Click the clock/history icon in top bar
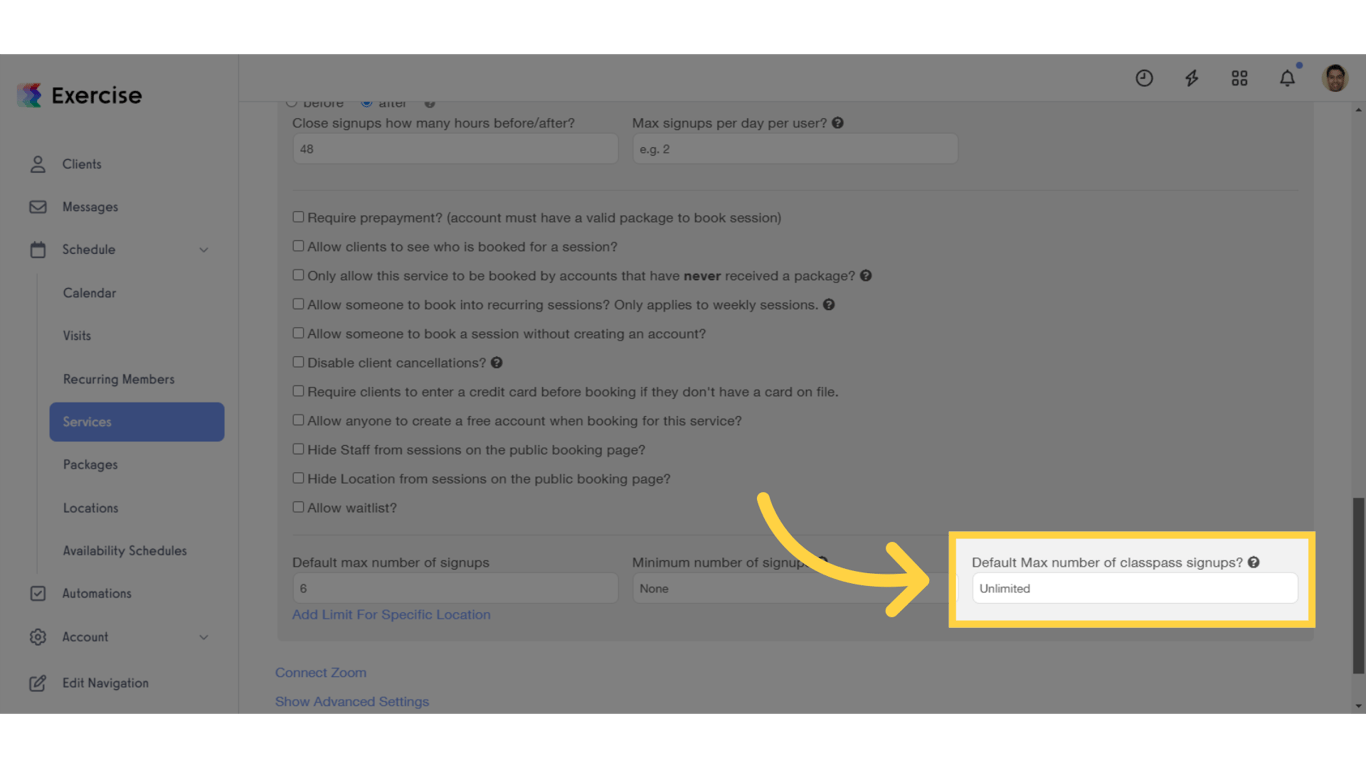Viewport: 1366px width, 768px height. coord(1144,77)
